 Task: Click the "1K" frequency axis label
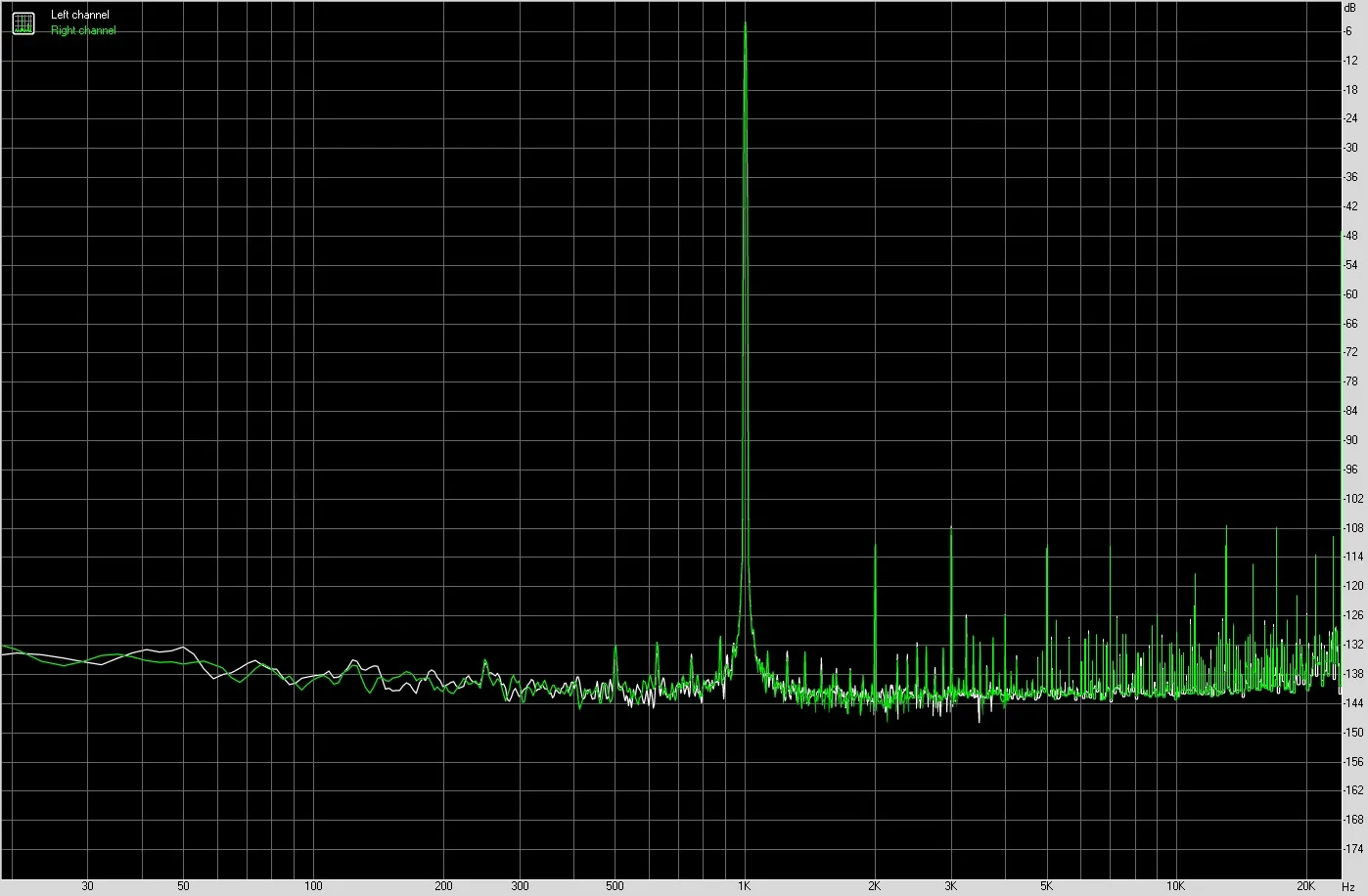pyautogui.click(x=745, y=886)
